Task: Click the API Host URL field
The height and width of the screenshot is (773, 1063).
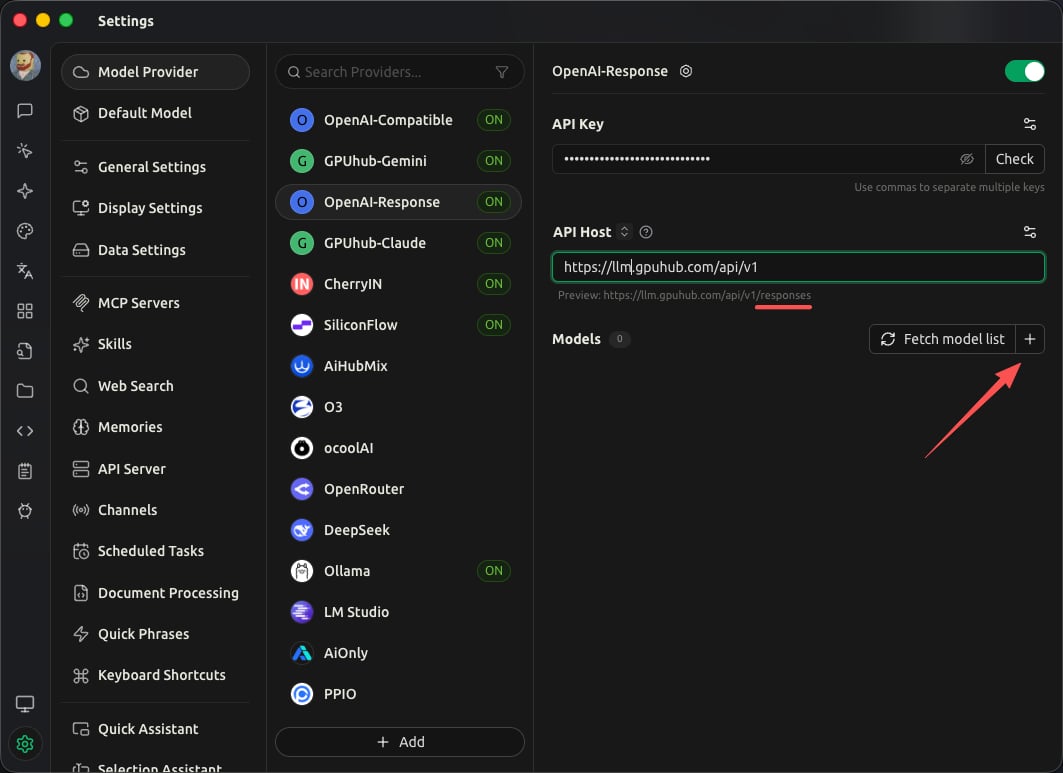Action: (x=798, y=267)
